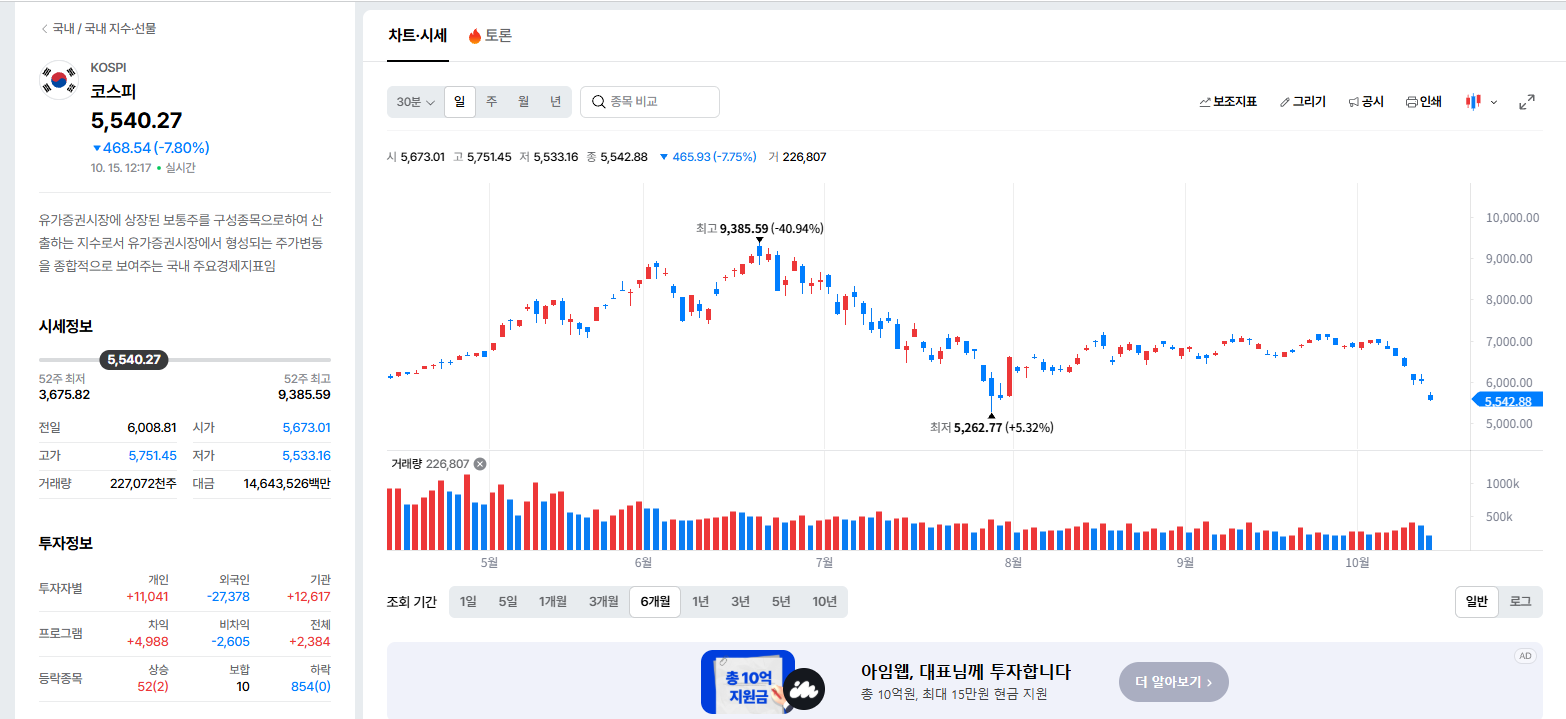1566x719 pixels.
Task: Set period to 3년
Action: (740, 602)
